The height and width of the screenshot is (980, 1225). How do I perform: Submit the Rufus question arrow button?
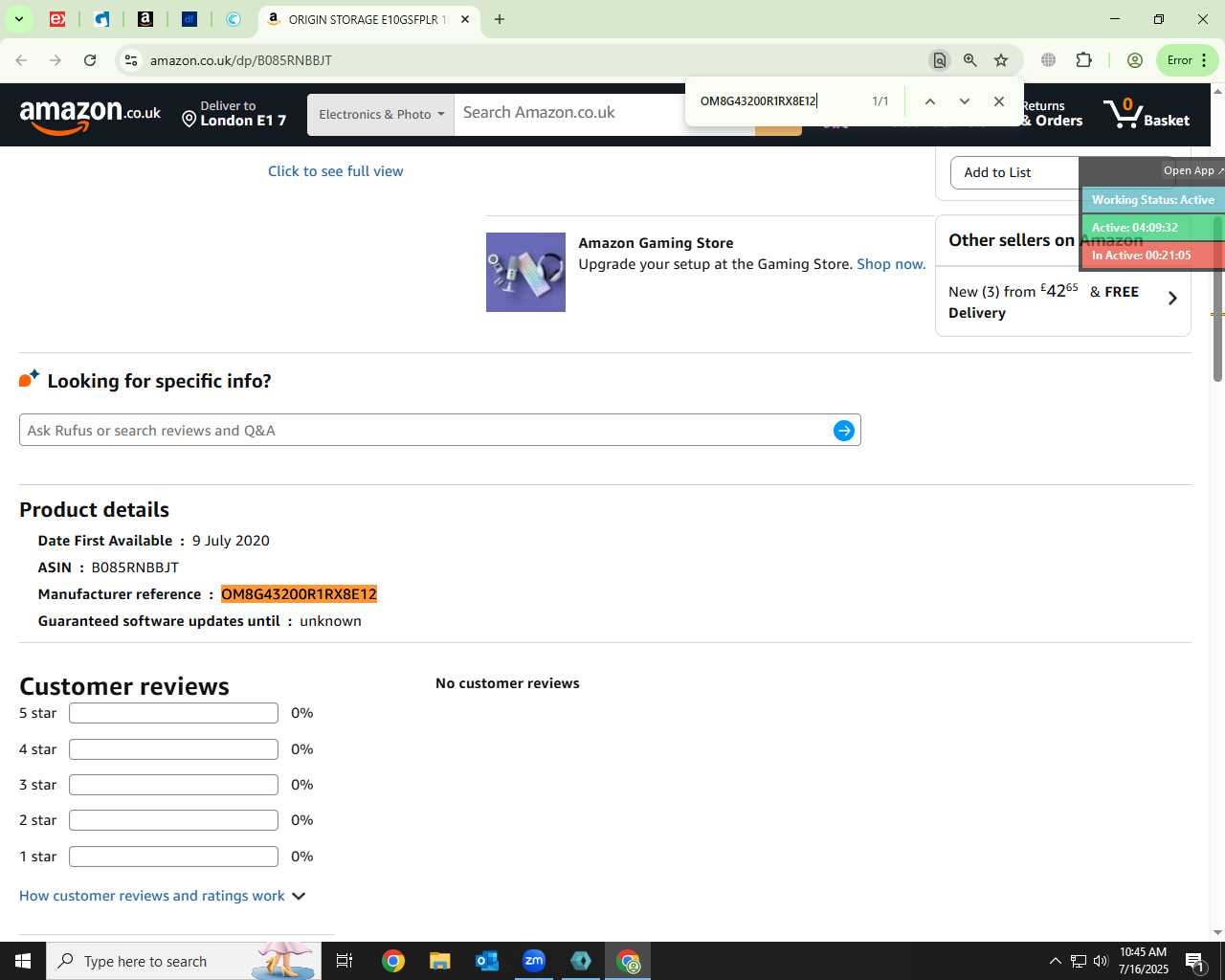coord(844,431)
